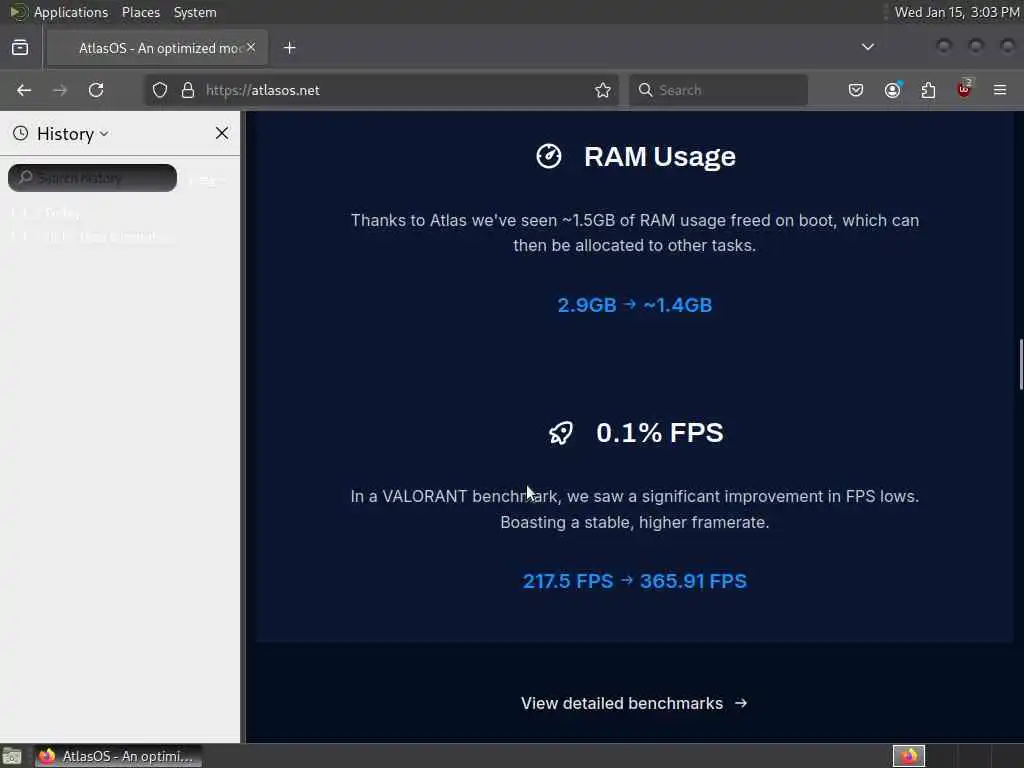Screen dimensions: 1024x768
Task: Expand the list all tabs chevron
Action: 867,47
